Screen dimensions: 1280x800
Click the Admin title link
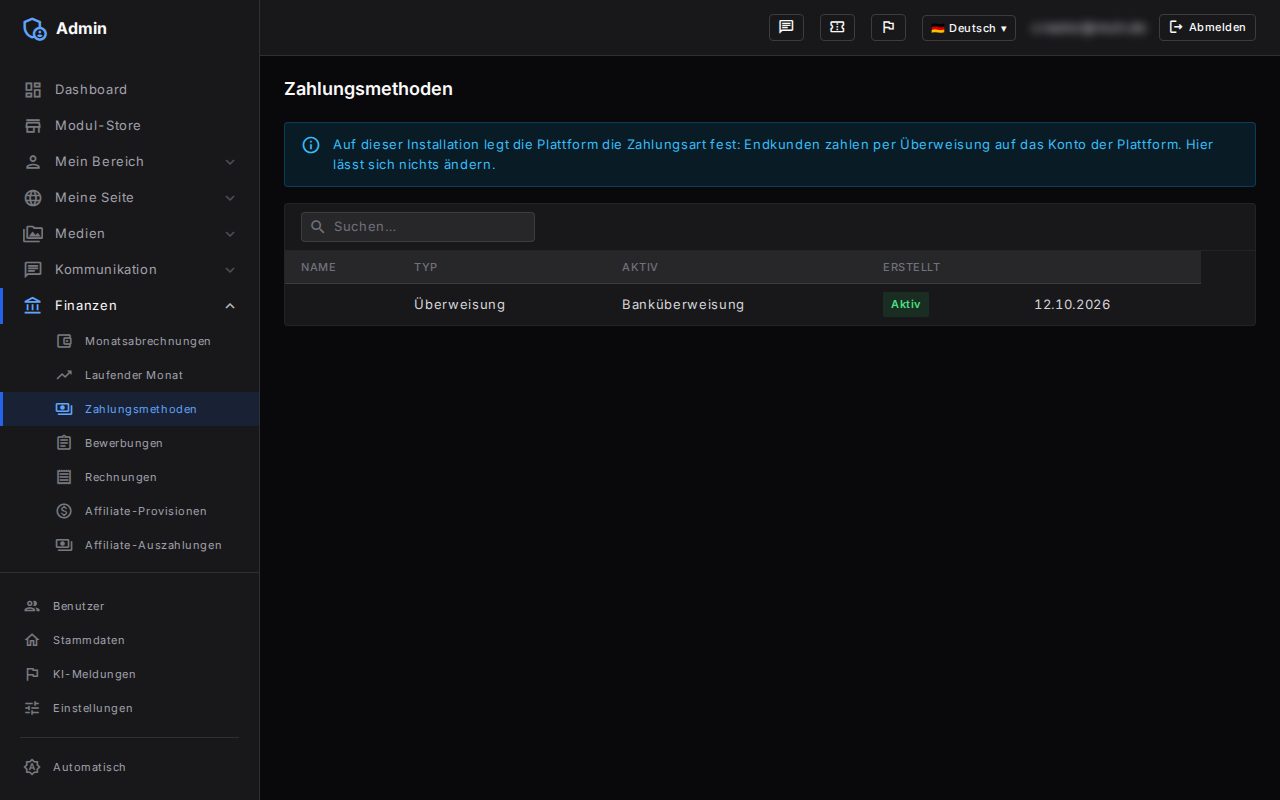tap(81, 29)
